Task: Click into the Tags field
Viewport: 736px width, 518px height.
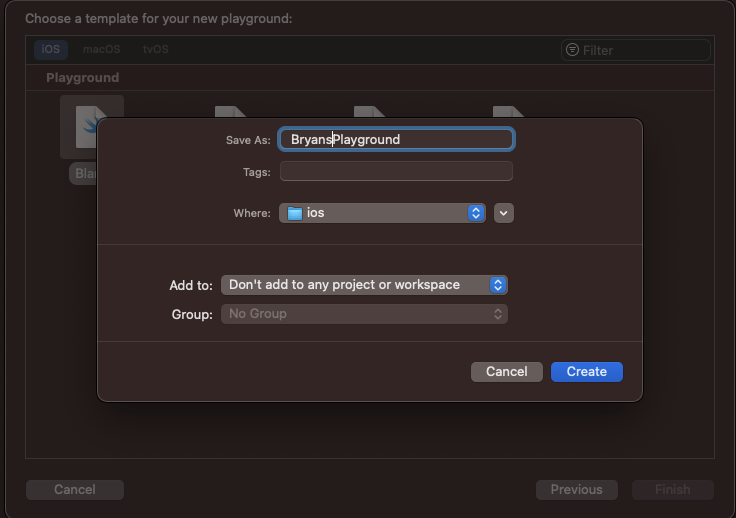Action: pyautogui.click(x=396, y=171)
